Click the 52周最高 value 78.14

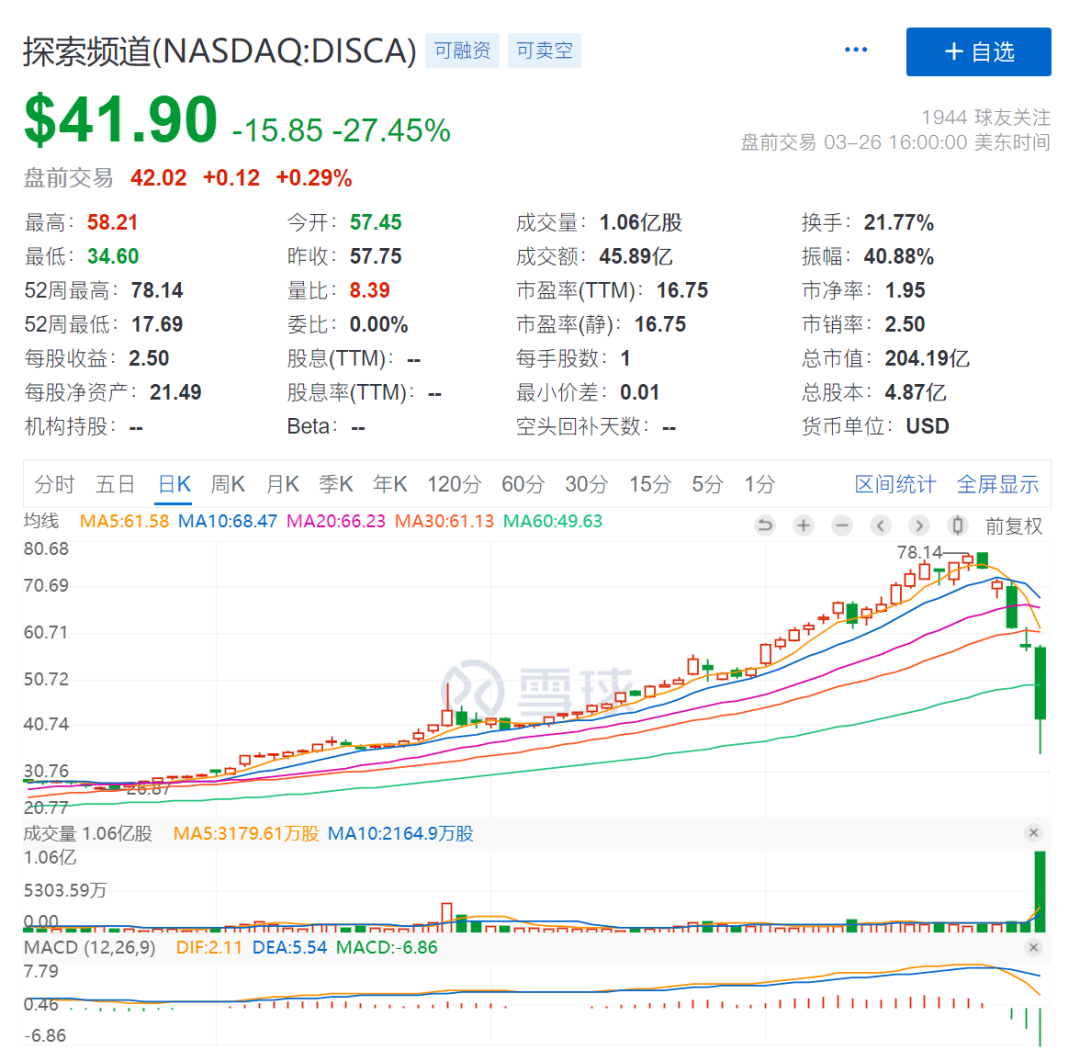pos(157,290)
